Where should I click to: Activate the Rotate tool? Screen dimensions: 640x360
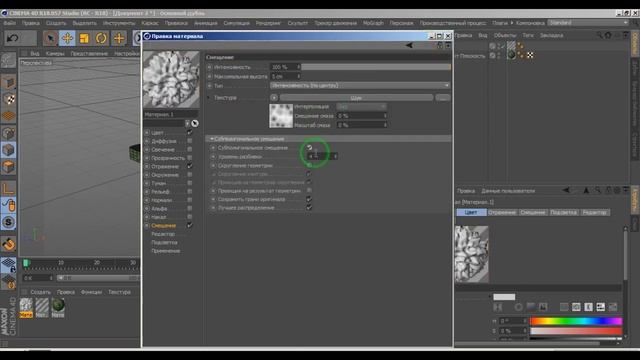pyautogui.click(x=101, y=38)
